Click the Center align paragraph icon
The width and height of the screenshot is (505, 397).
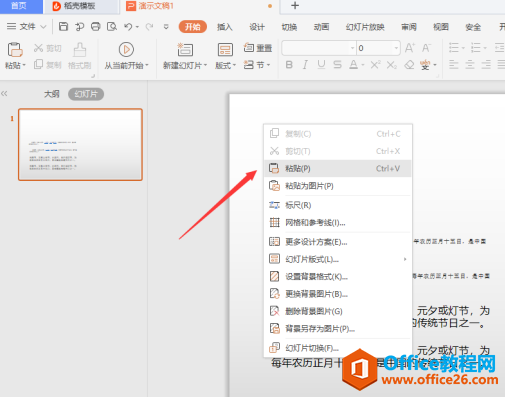(470, 64)
